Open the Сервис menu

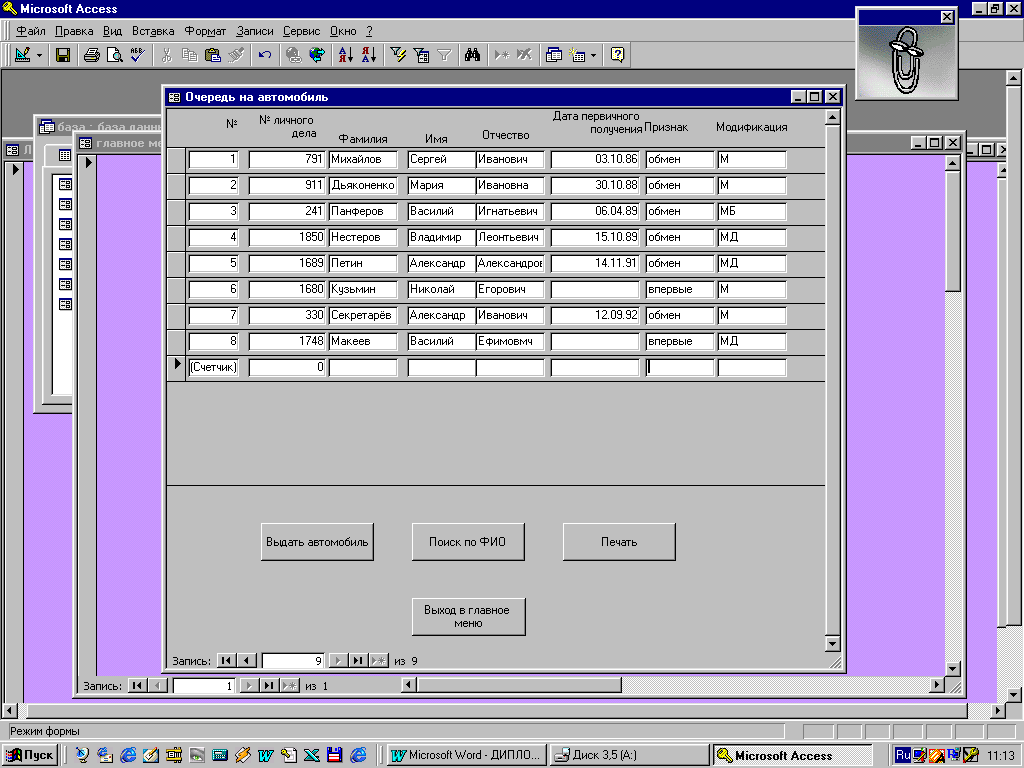coord(301,31)
